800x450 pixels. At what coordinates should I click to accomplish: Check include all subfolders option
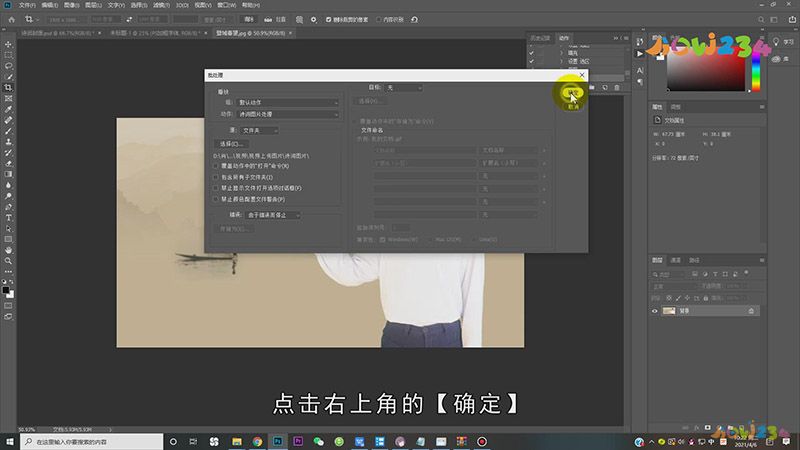pyautogui.click(x=216, y=177)
